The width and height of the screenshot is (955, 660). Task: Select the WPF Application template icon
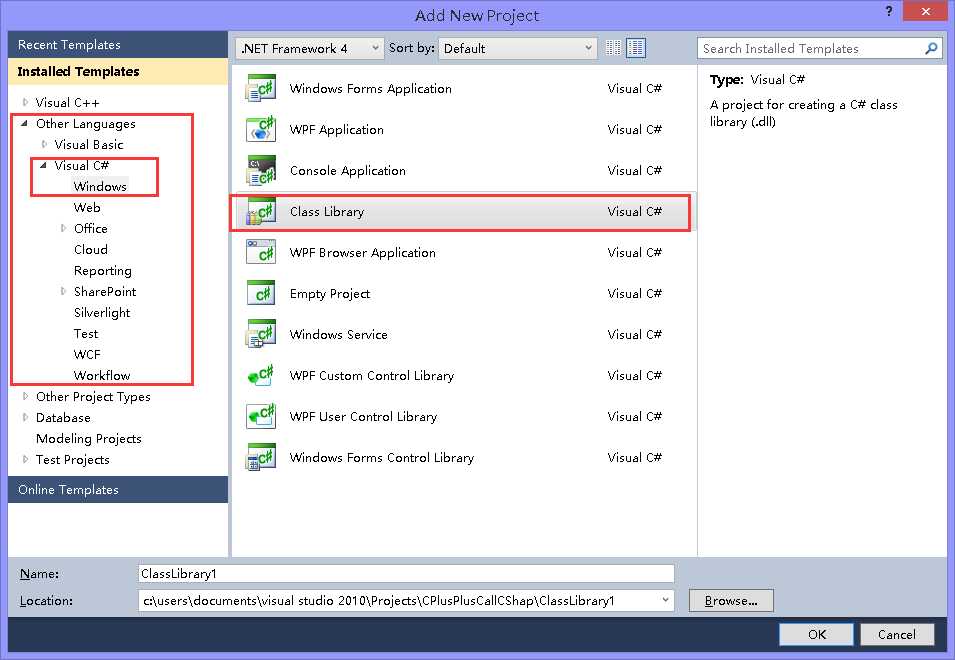click(261, 129)
